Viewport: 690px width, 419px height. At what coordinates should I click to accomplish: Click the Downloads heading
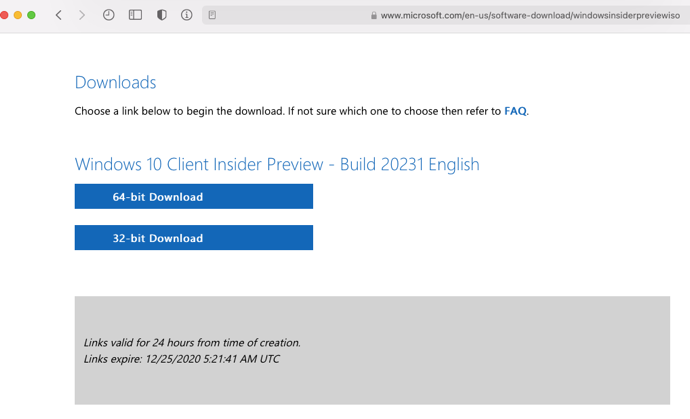click(x=115, y=82)
